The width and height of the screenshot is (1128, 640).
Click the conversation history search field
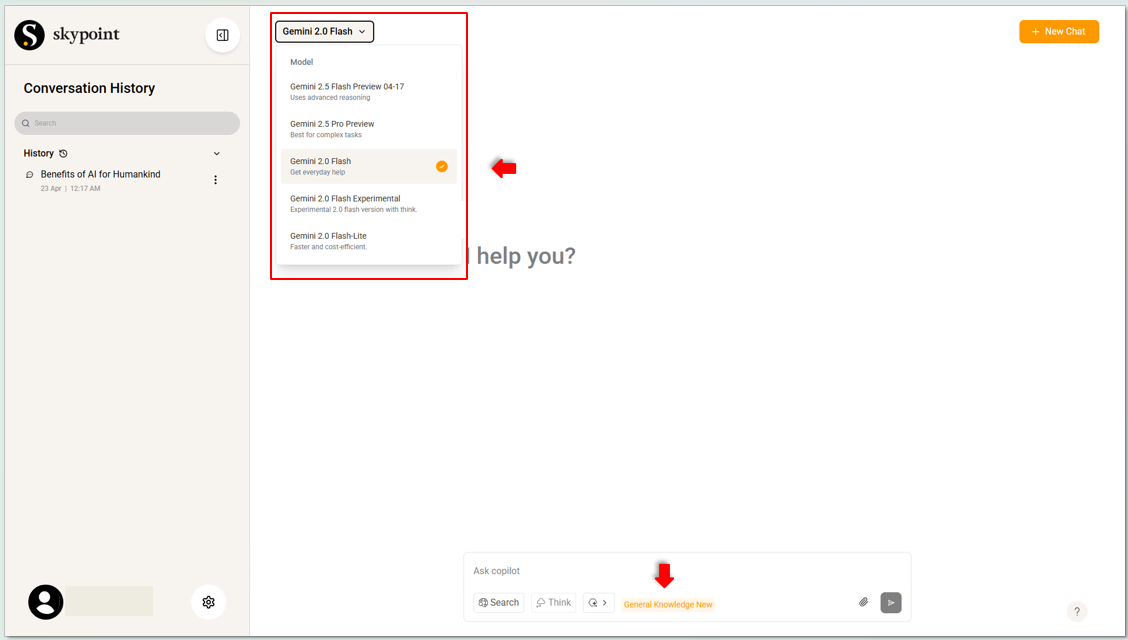(x=127, y=123)
